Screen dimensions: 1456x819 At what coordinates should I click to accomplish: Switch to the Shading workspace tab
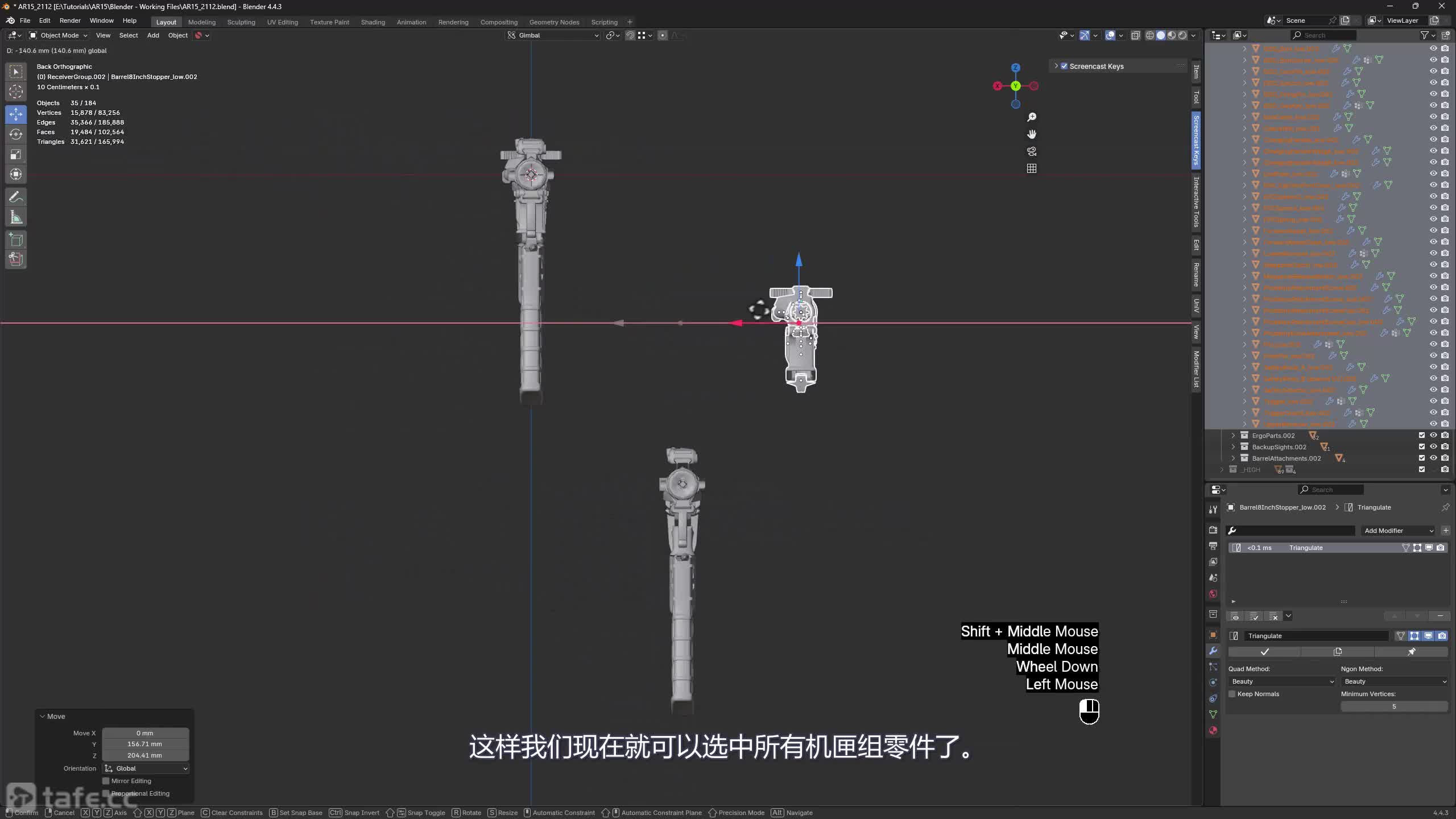(x=373, y=22)
